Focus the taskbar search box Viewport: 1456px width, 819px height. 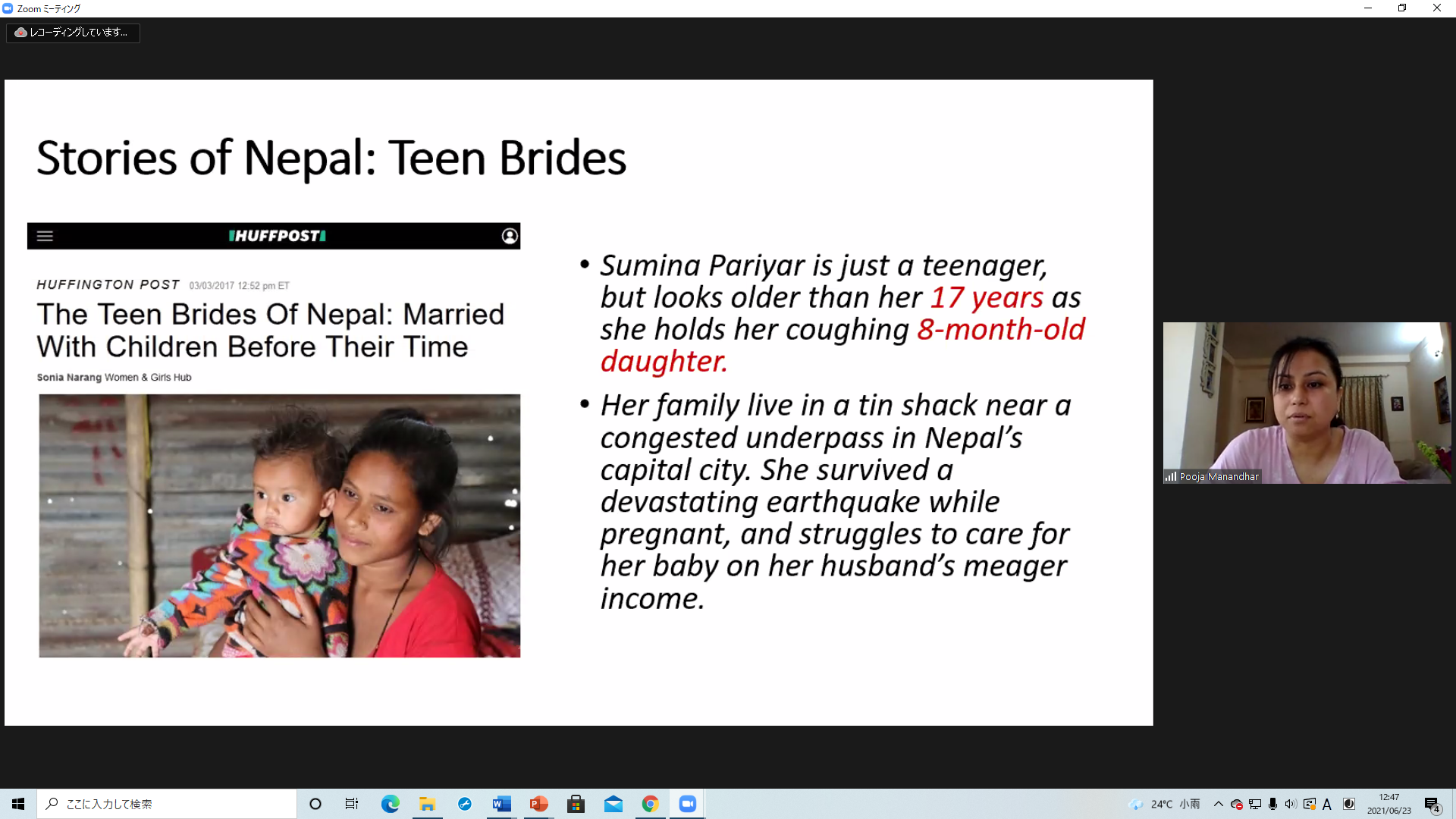[x=167, y=804]
